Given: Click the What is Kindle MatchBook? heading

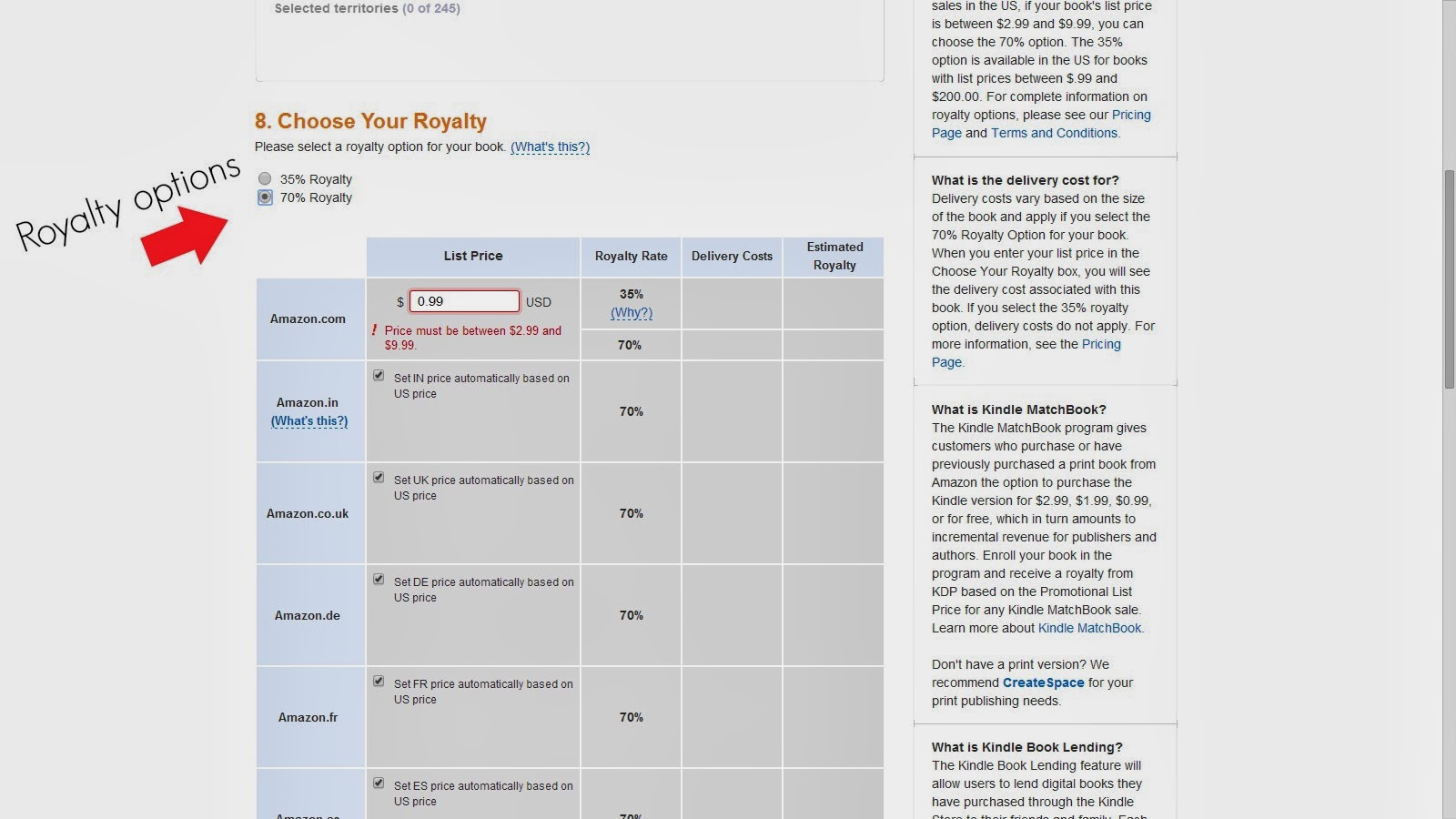Looking at the screenshot, I should tap(1019, 409).
